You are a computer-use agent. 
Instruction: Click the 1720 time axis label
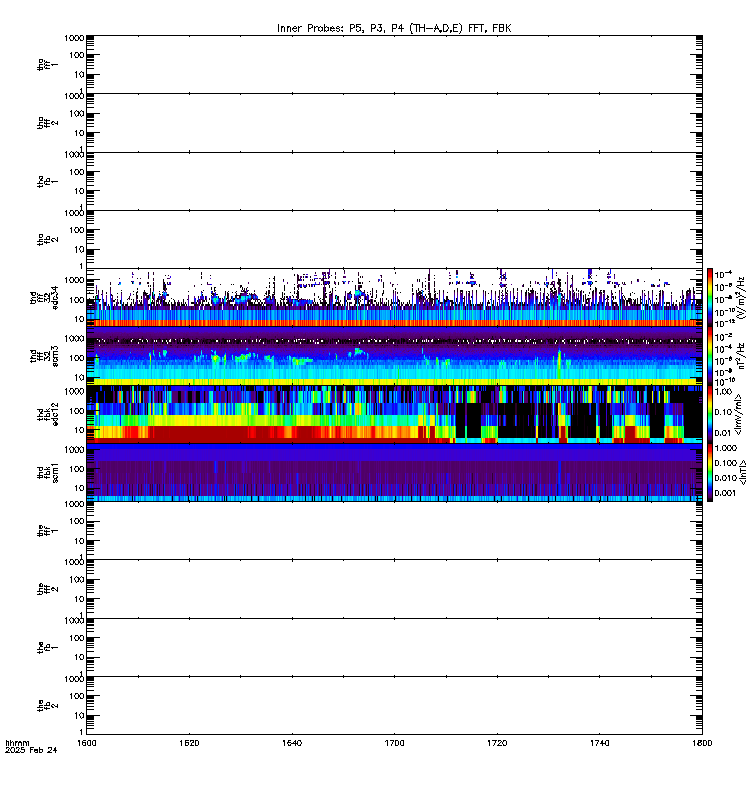click(x=497, y=743)
